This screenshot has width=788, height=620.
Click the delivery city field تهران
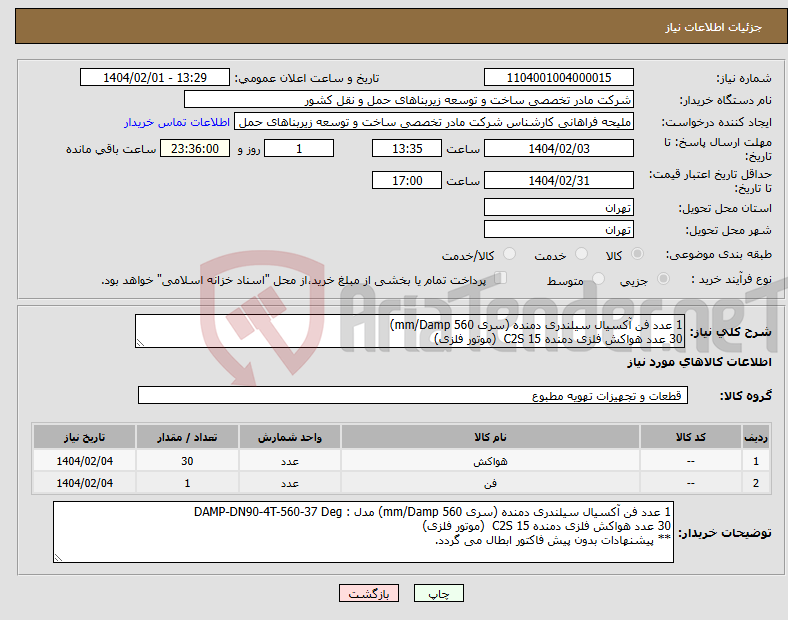(x=559, y=229)
